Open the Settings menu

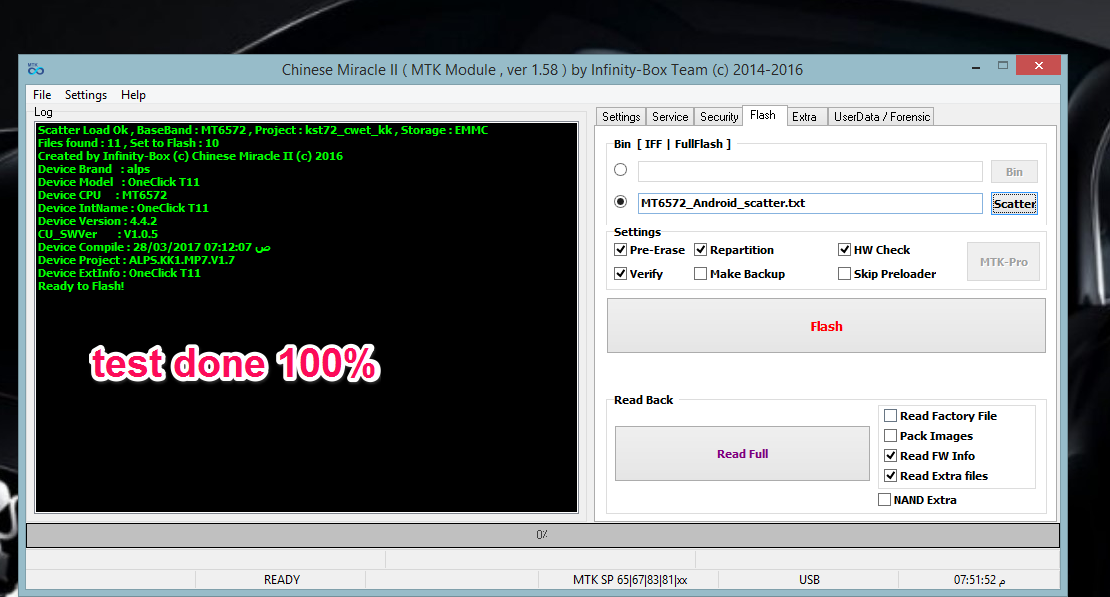86,95
